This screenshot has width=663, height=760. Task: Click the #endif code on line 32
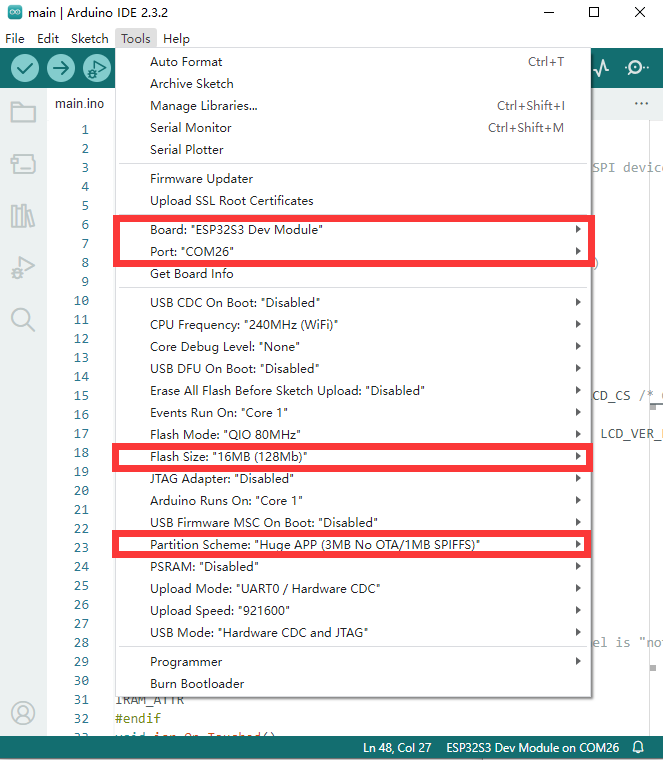[138, 718]
